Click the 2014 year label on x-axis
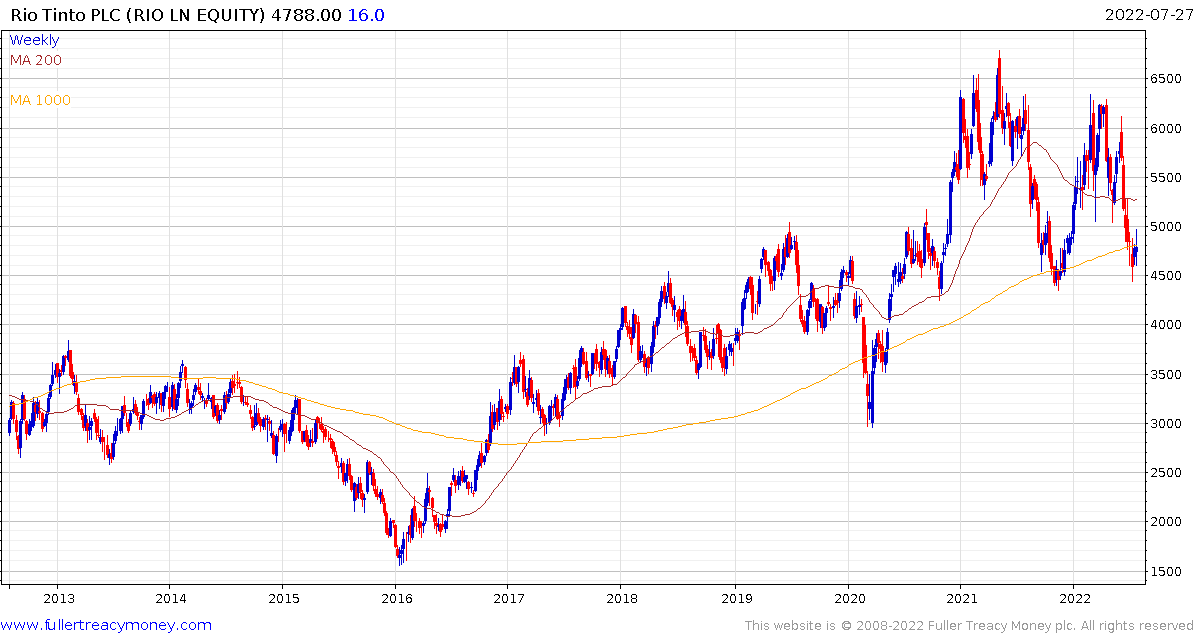 (171, 597)
